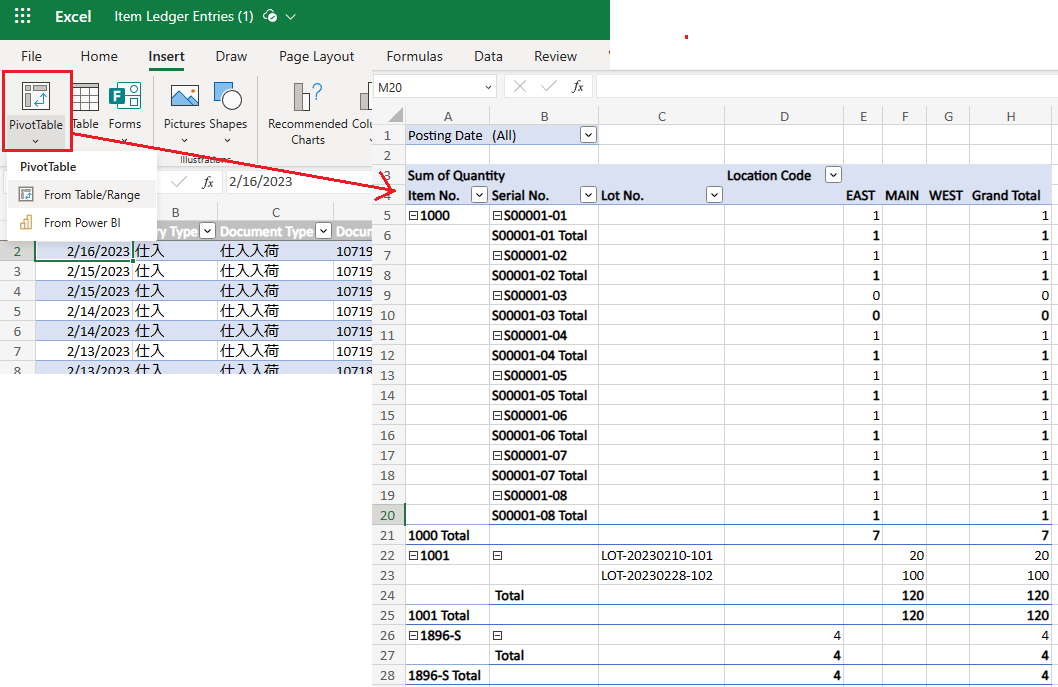The image size is (1058, 687).
Task: Open the Posting Date filter dropdown
Action: (588, 134)
